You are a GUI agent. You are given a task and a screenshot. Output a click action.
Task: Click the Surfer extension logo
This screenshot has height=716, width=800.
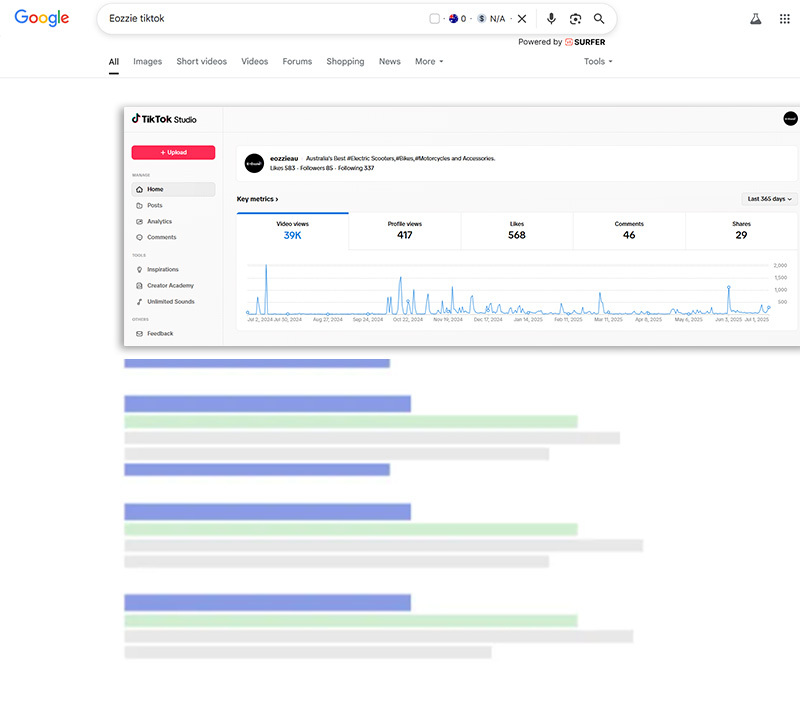pos(585,42)
